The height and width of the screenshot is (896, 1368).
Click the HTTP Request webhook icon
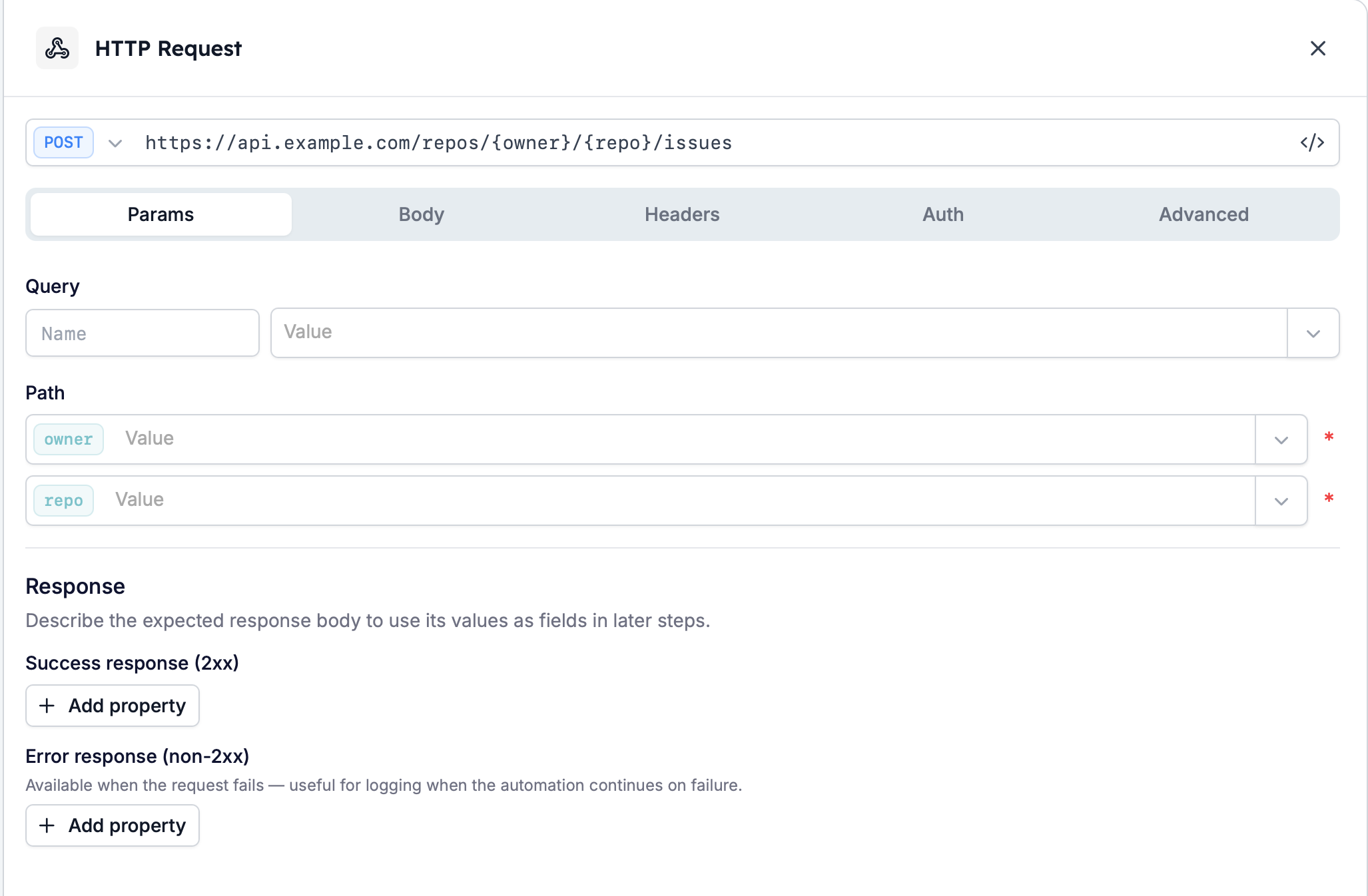click(x=57, y=48)
